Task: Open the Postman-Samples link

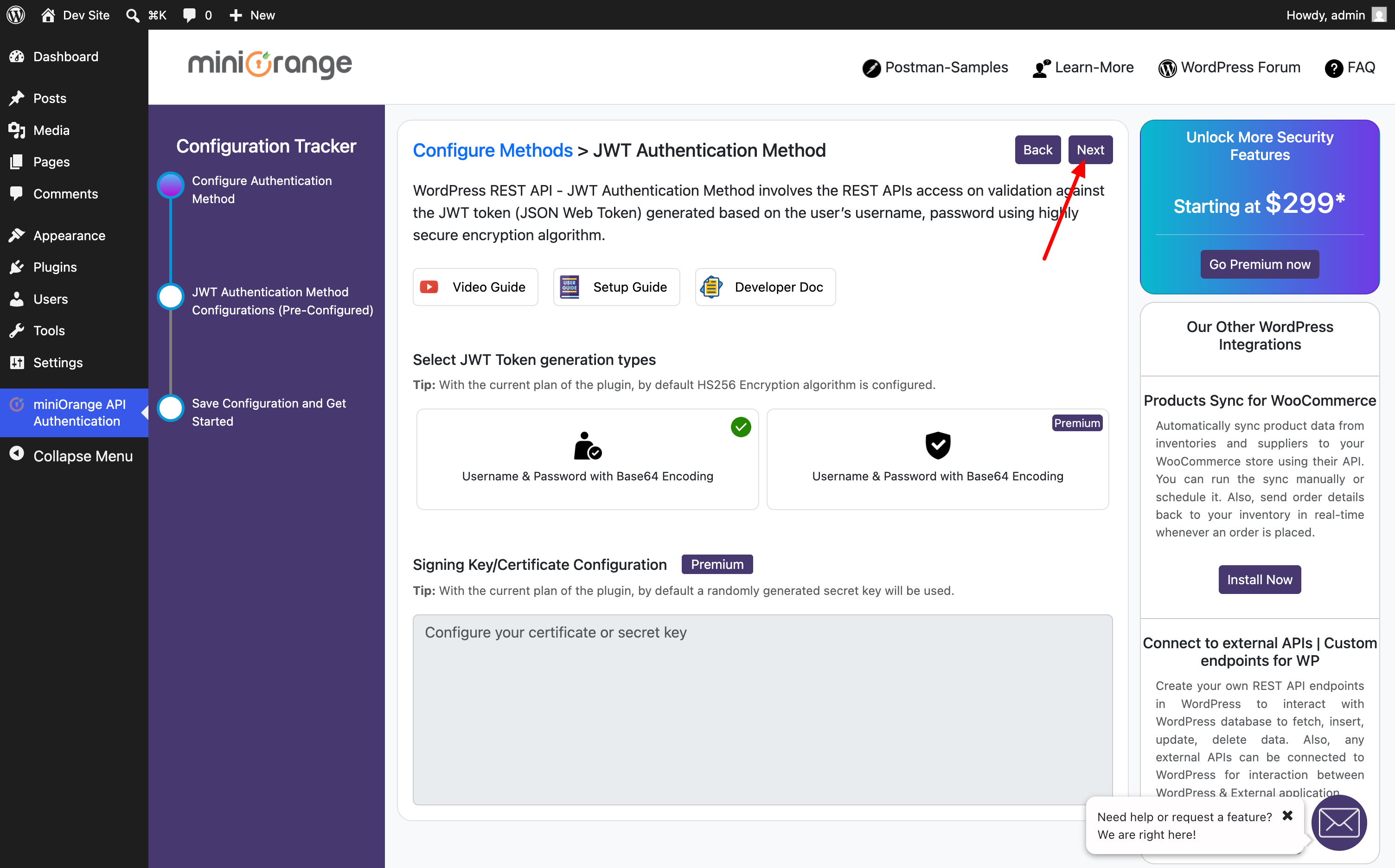Action: coord(934,68)
